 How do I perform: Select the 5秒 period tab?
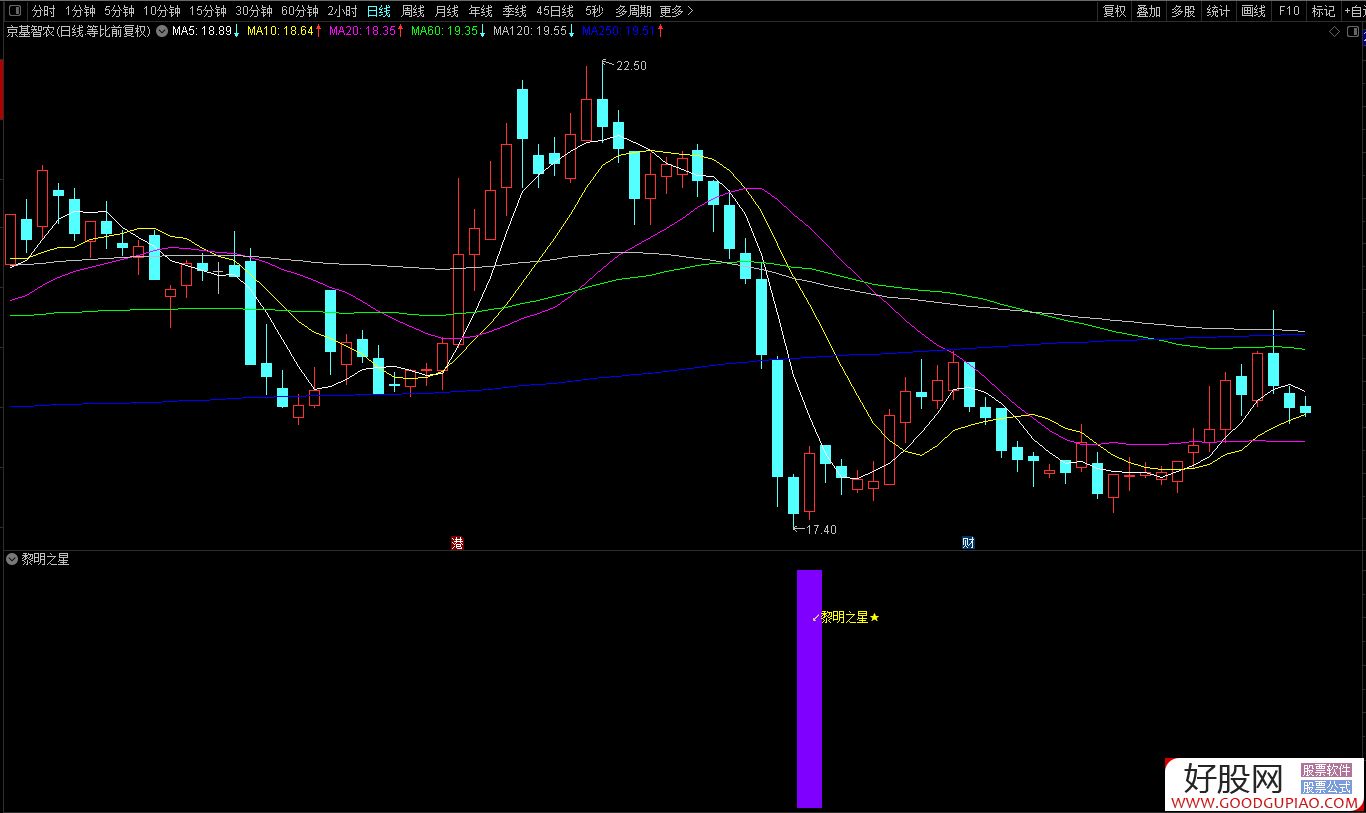click(x=594, y=11)
